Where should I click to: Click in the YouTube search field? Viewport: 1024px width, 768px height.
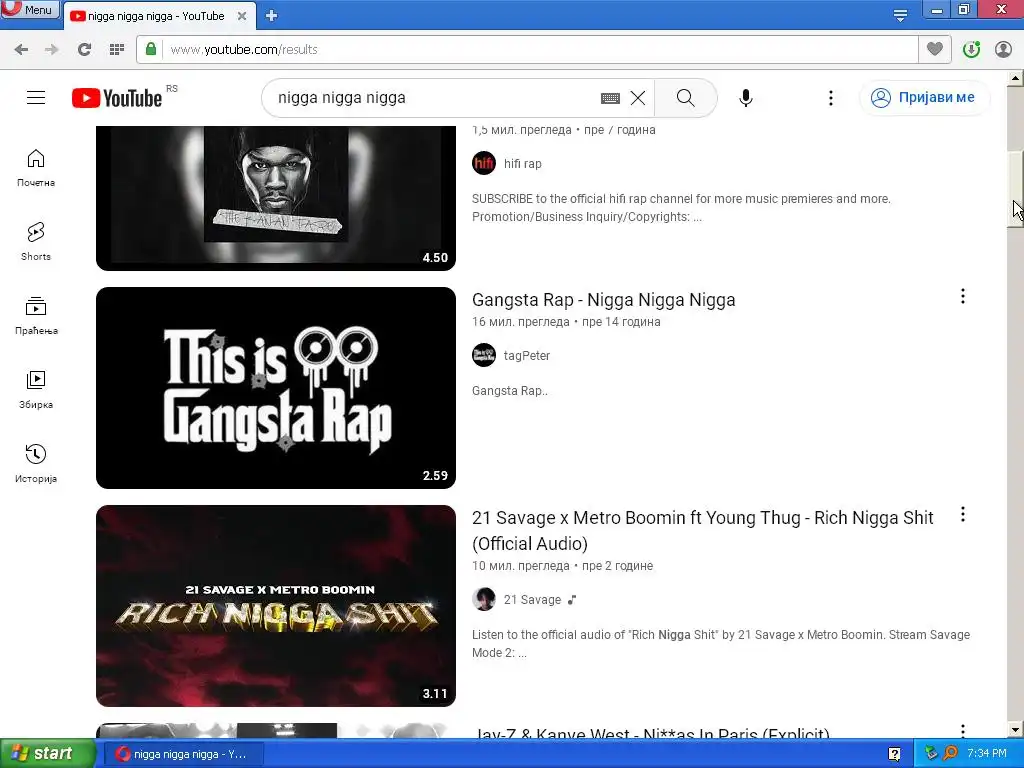click(431, 98)
